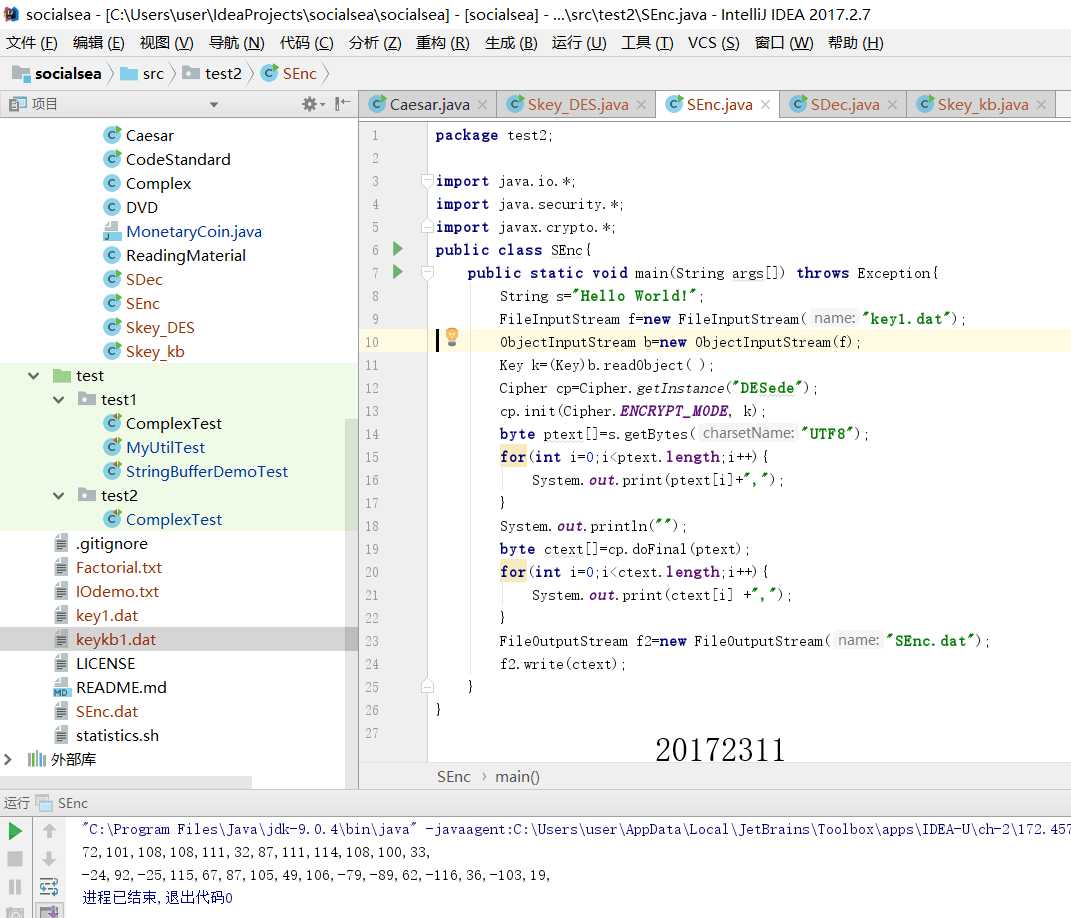Switch to the Skey_DES.java tab
This screenshot has width=1071, height=918.
pos(578,105)
